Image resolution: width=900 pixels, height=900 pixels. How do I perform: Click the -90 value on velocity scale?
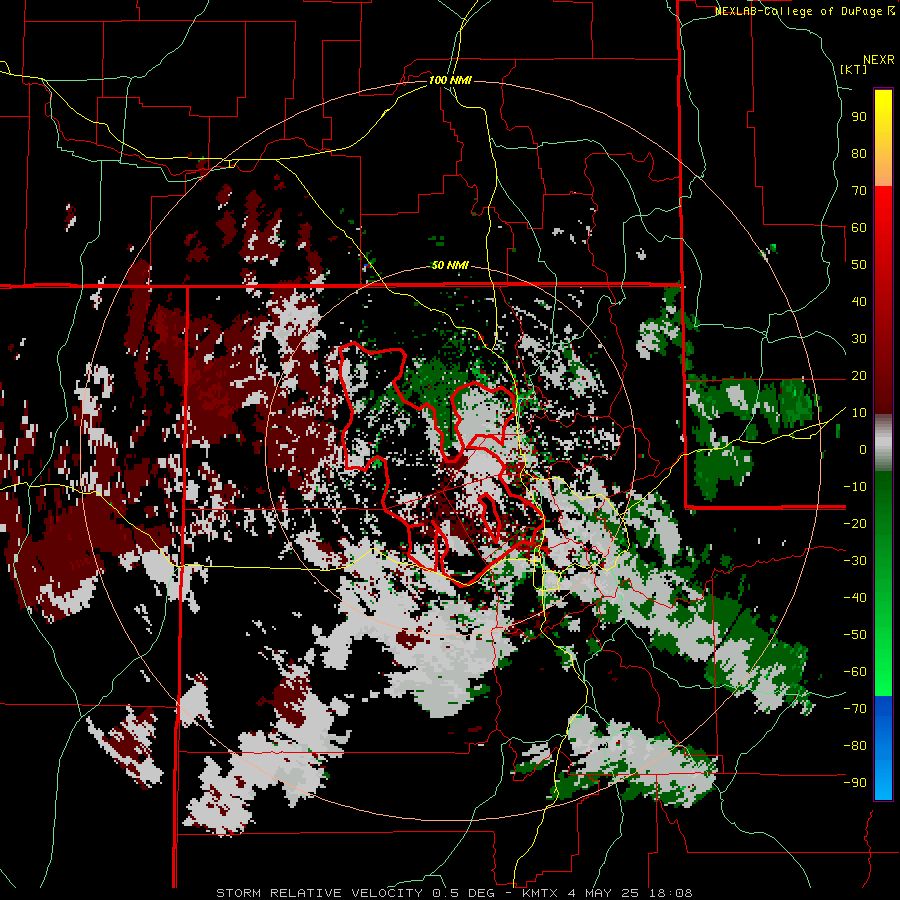[855, 783]
